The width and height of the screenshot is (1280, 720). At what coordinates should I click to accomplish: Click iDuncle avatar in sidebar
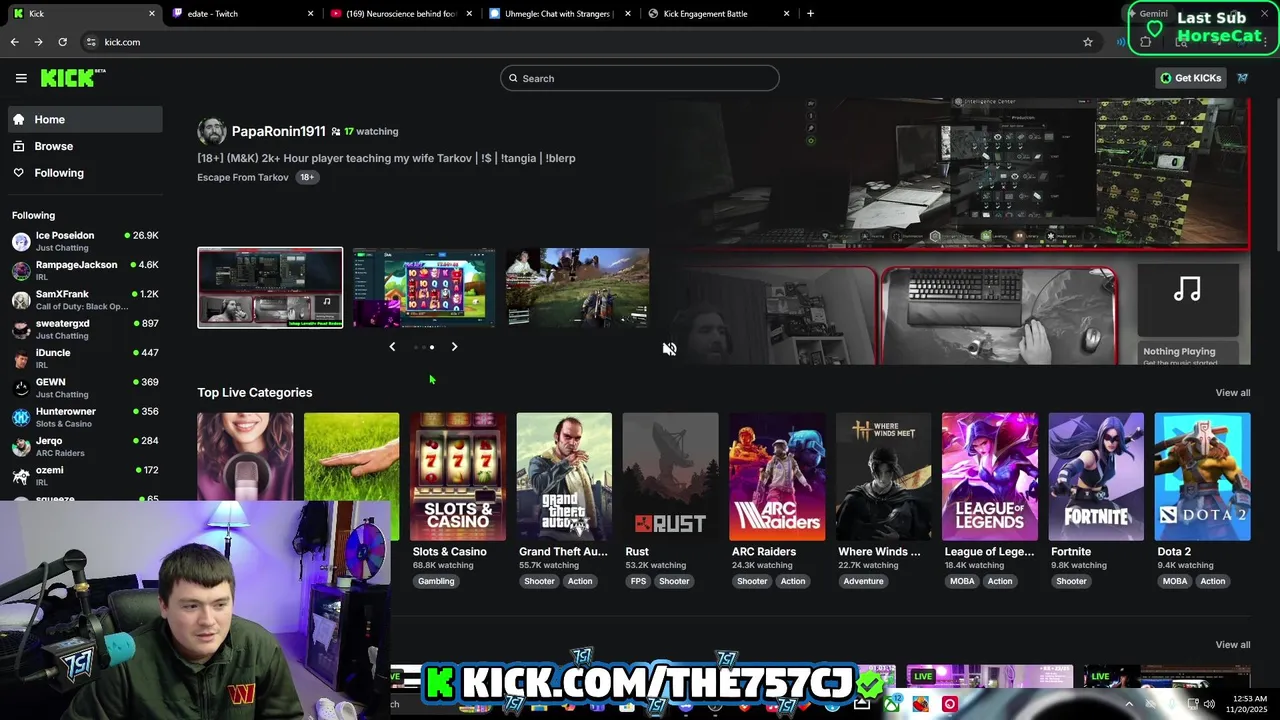pyautogui.click(x=21, y=359)
